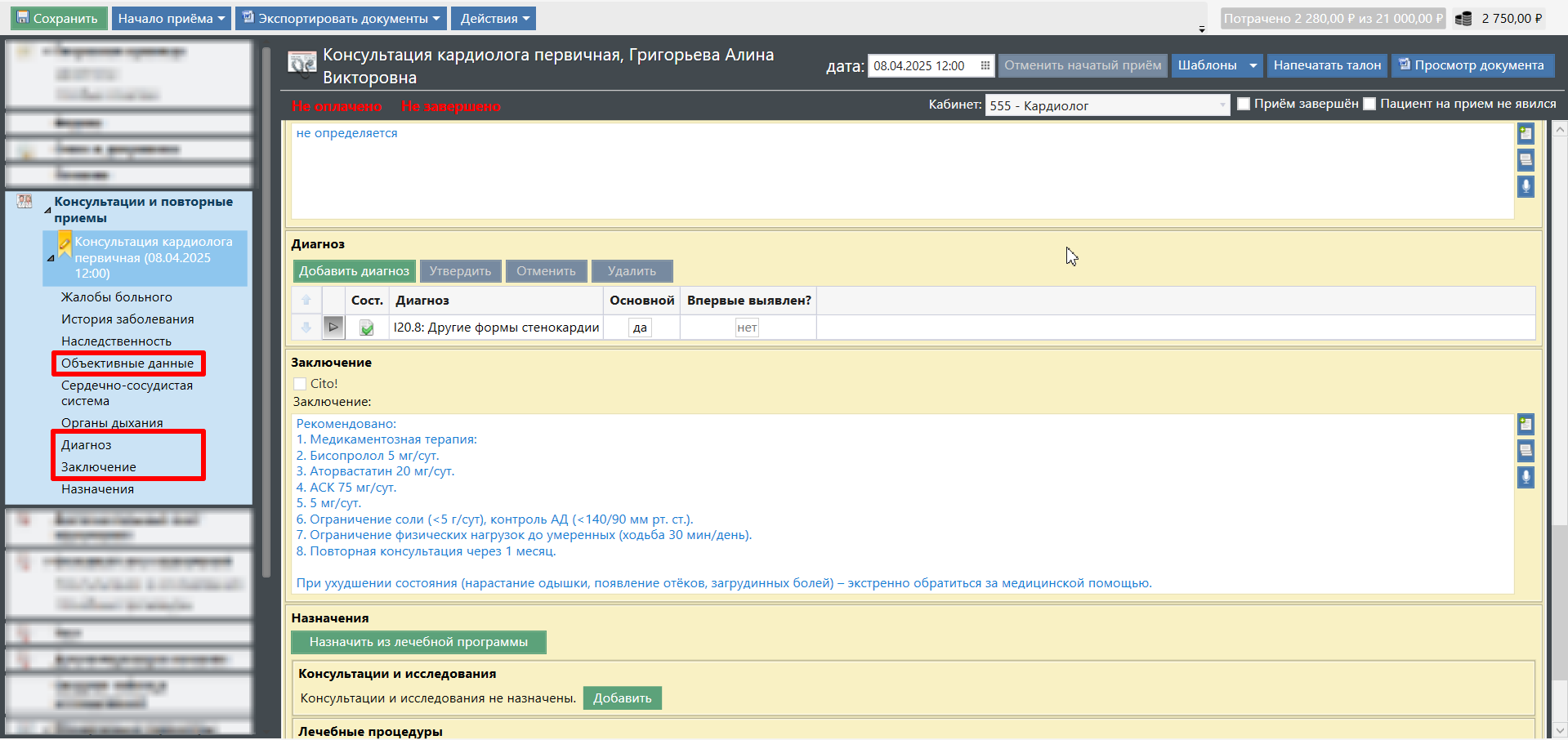
Task: Click the diagnosis status icon with green checkmark
Action: (367, 328)
